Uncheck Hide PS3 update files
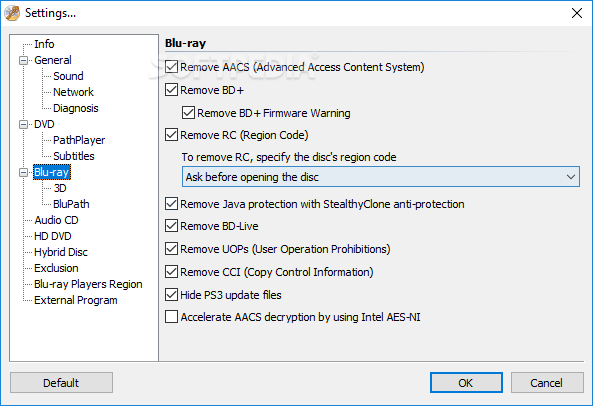This screenshot has width=593, height=406. (171, 294)
